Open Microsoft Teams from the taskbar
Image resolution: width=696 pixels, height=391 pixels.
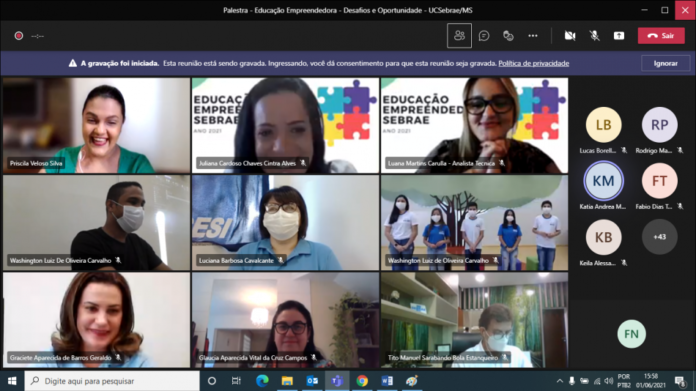(x=337, y=381)
